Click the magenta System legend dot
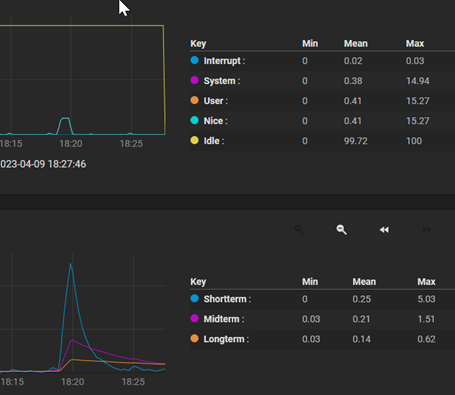Viewport: 455px width, 395px height. [194, 80]
